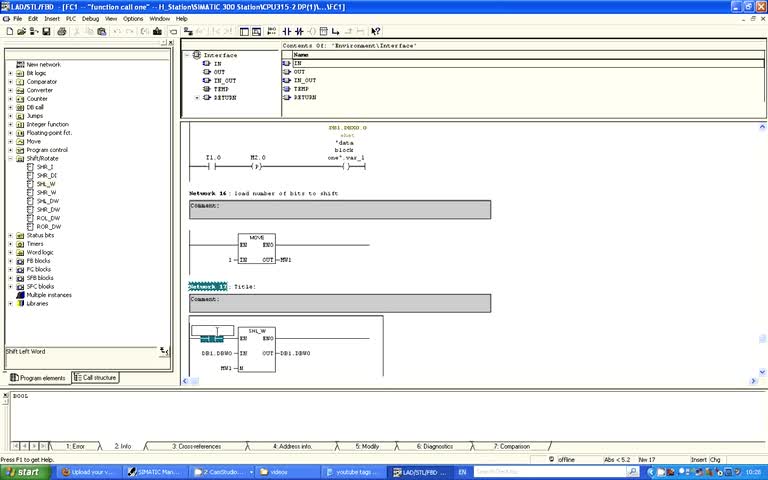Select the IN_OUT node in Interface tree
Screen dimensions: 768x480
(x=225, y=81)
